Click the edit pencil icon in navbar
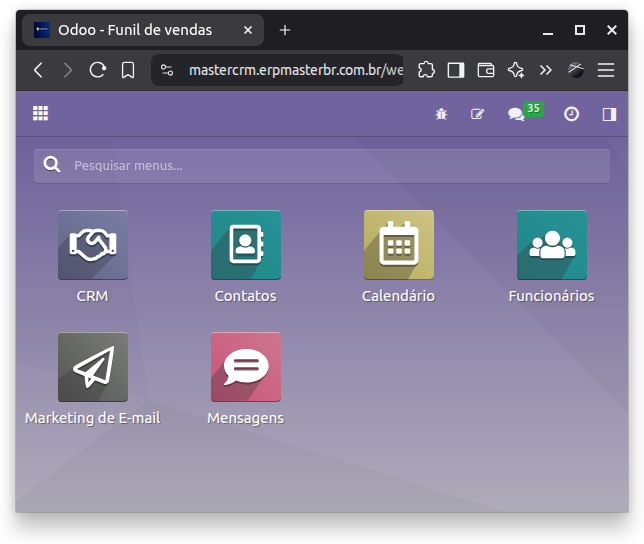 (477, 115)
